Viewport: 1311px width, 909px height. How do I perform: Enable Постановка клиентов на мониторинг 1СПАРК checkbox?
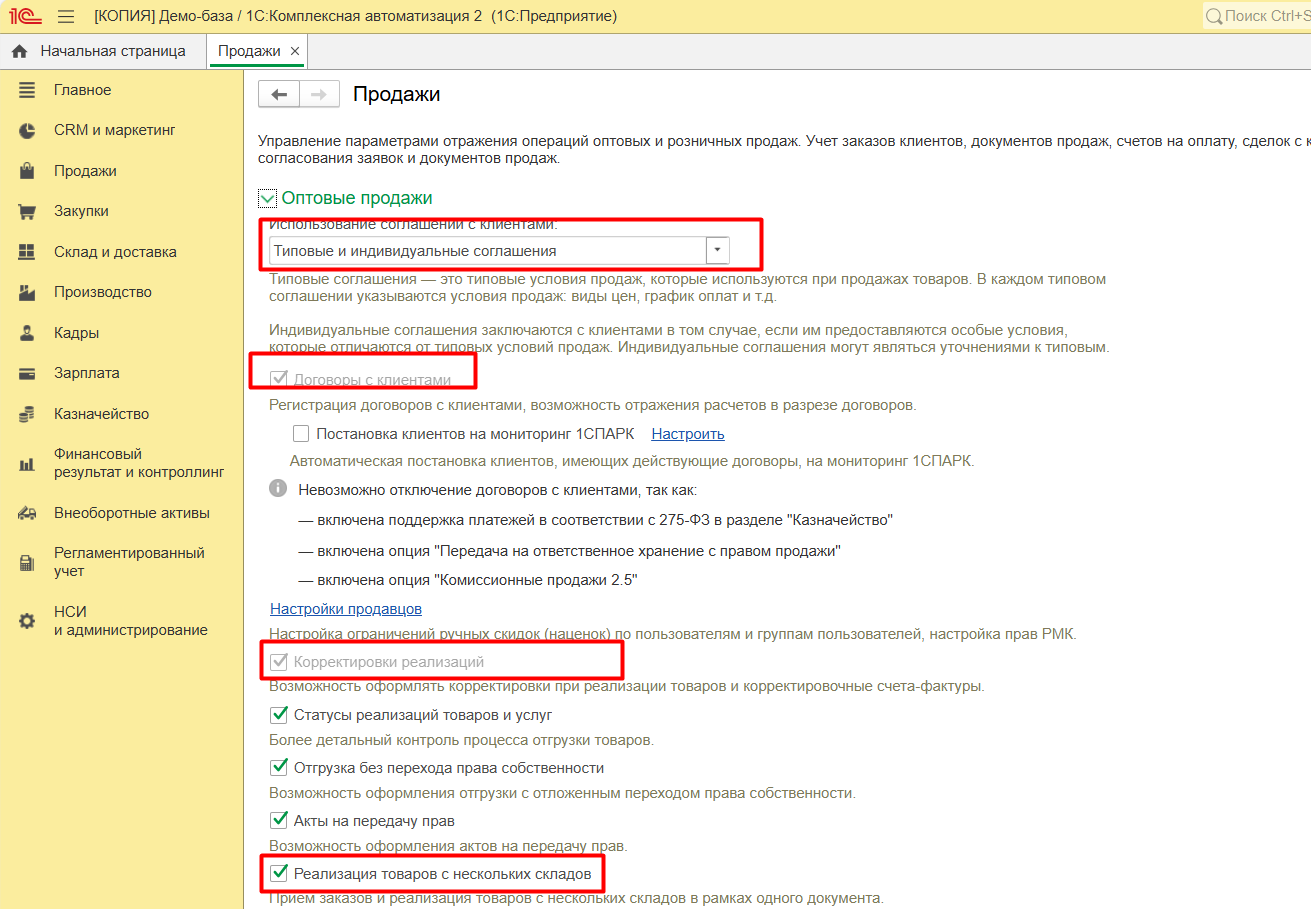301,434
